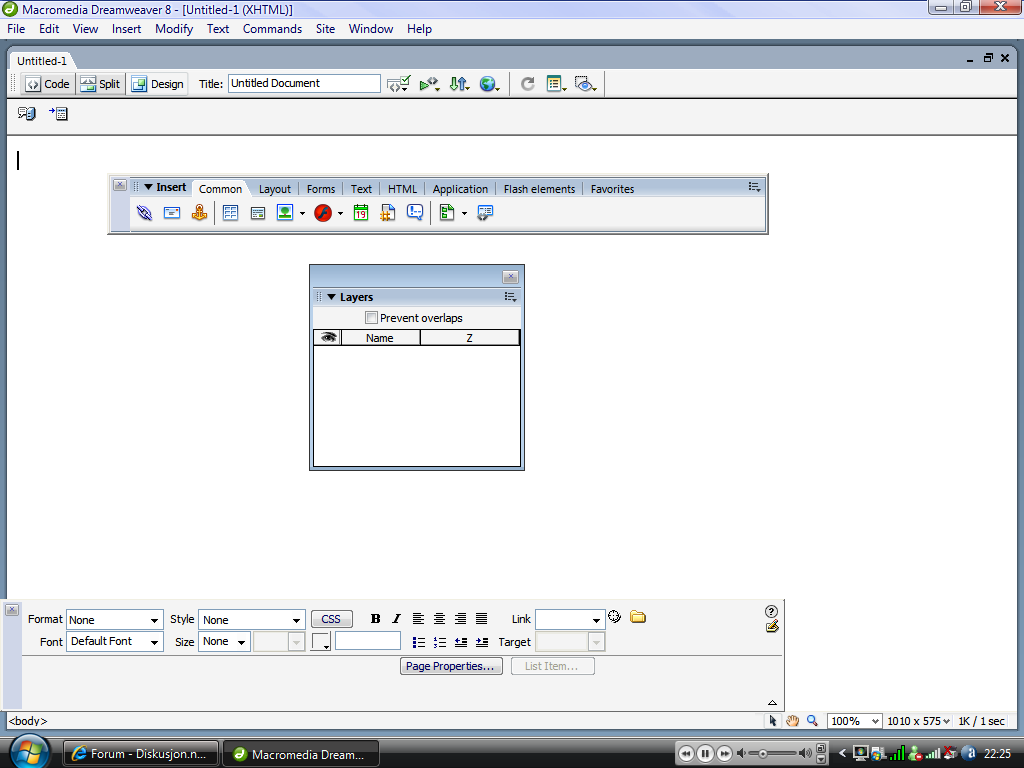
Task: Refresh design view
Action: pos(528,84)
